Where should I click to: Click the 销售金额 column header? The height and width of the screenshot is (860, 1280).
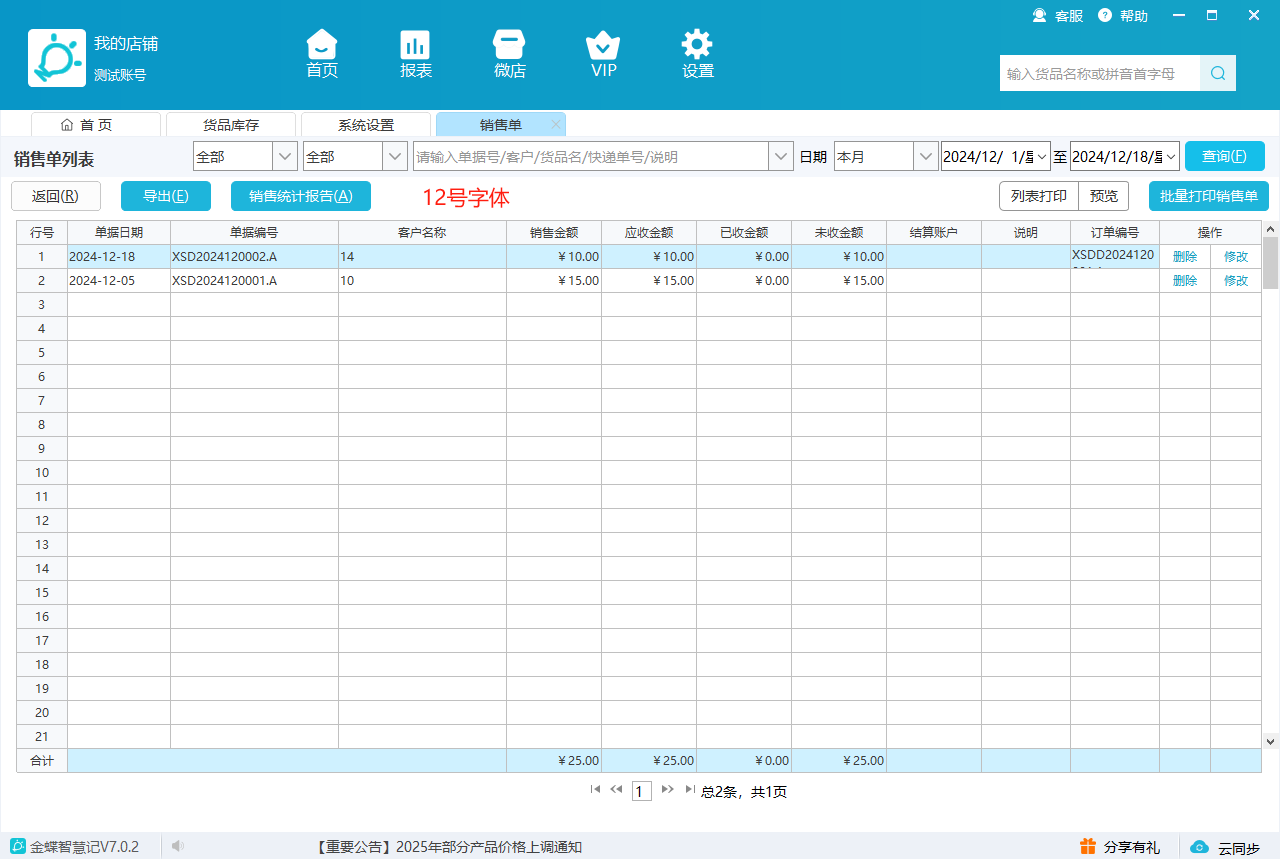click(554, 232)
